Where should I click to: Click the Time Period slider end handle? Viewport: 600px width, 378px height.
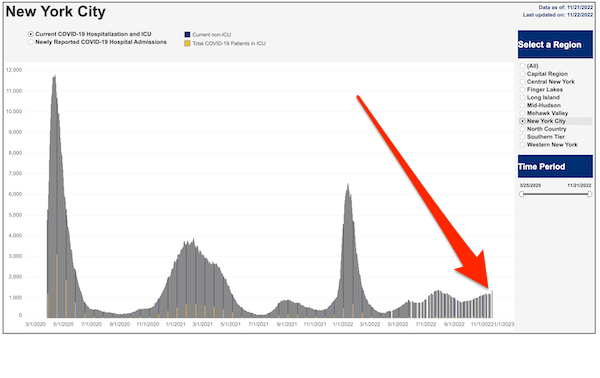click(x=590, y=194)
